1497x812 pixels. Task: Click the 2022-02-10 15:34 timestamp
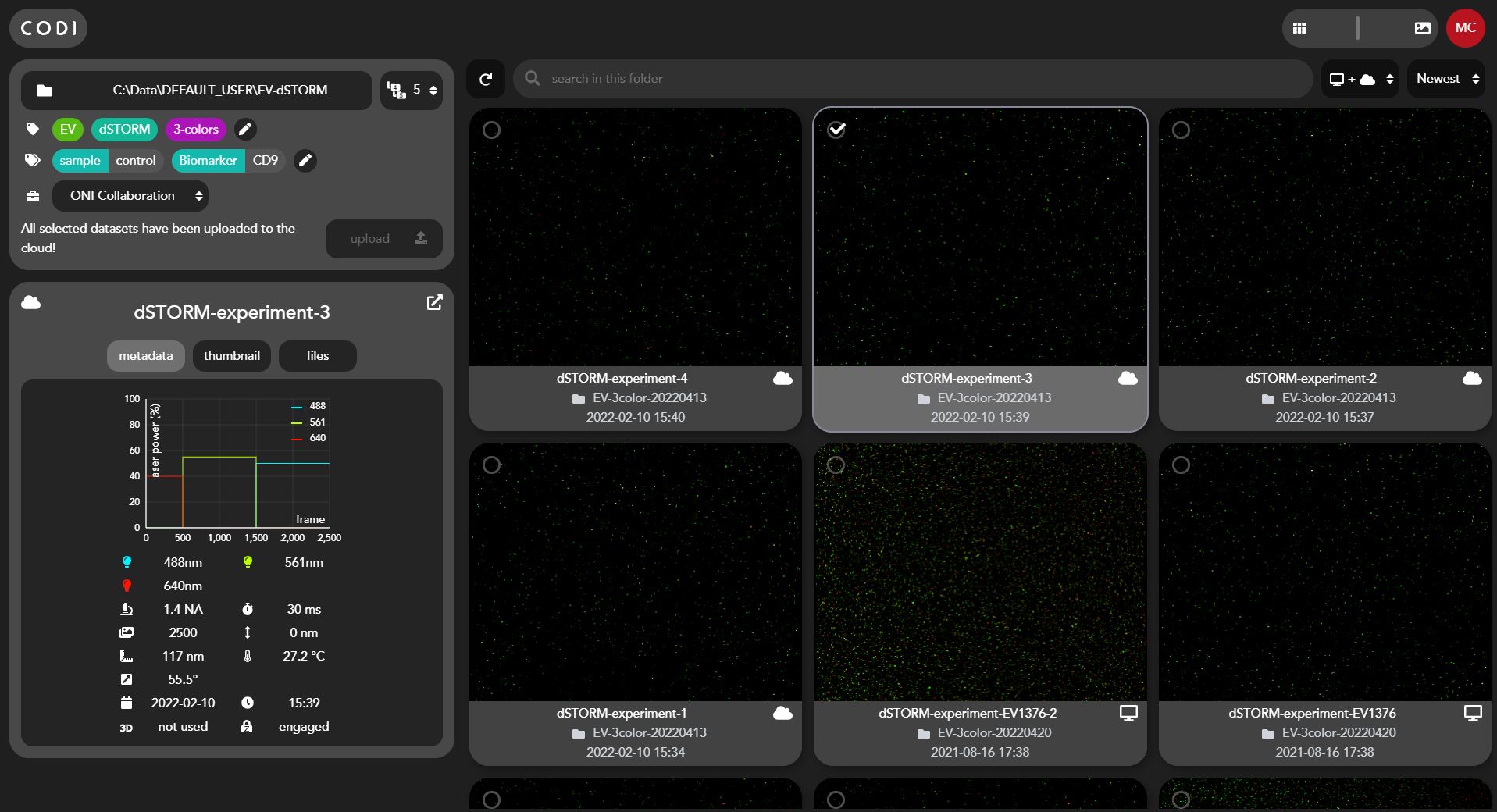point(636,753)
